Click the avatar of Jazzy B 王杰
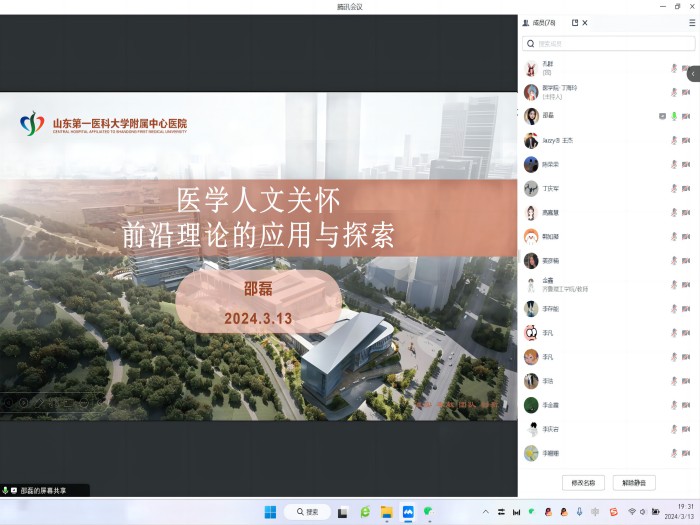 (x=531, y=140)
